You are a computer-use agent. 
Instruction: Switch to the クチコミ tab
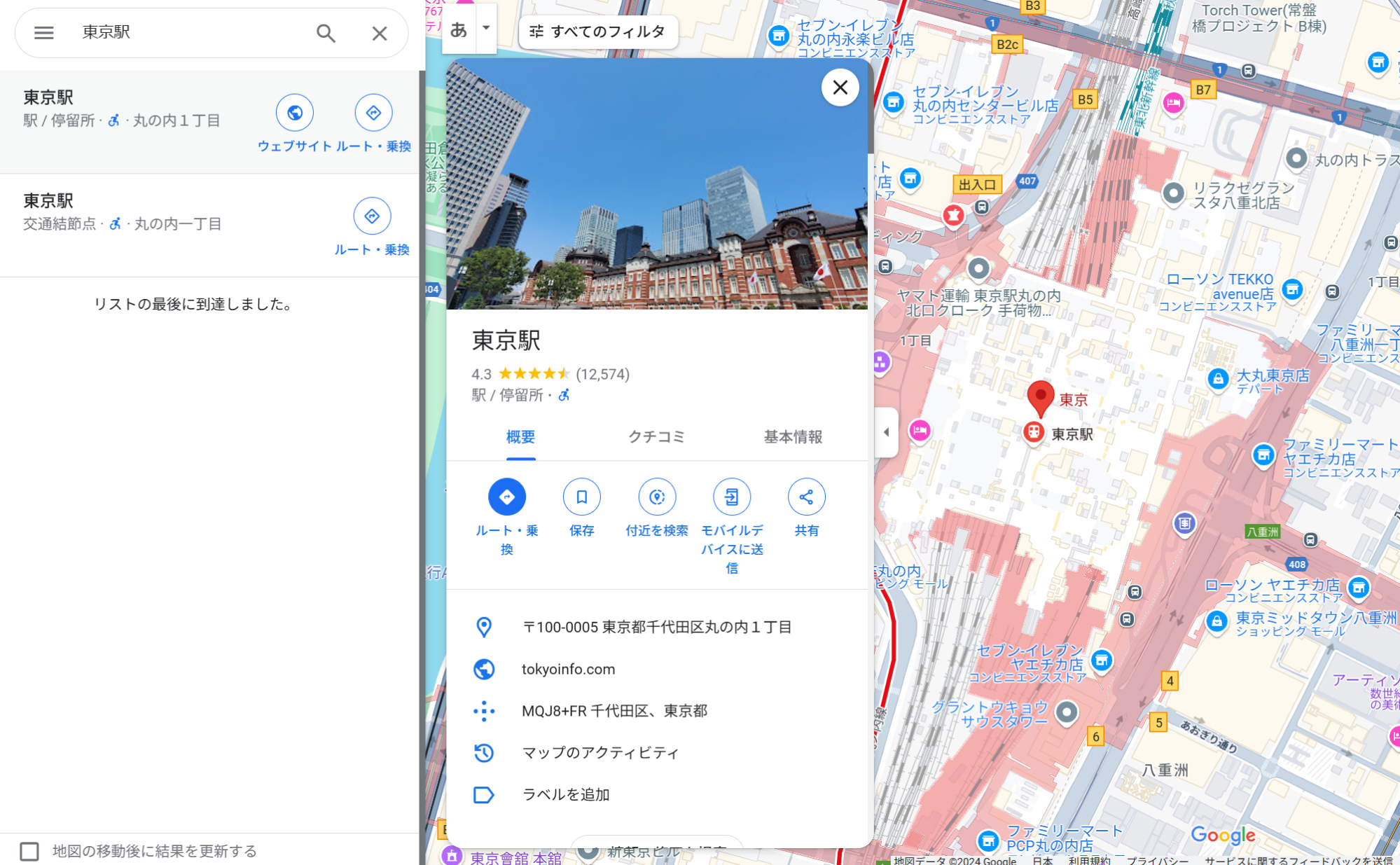click(x=656, y=437)
